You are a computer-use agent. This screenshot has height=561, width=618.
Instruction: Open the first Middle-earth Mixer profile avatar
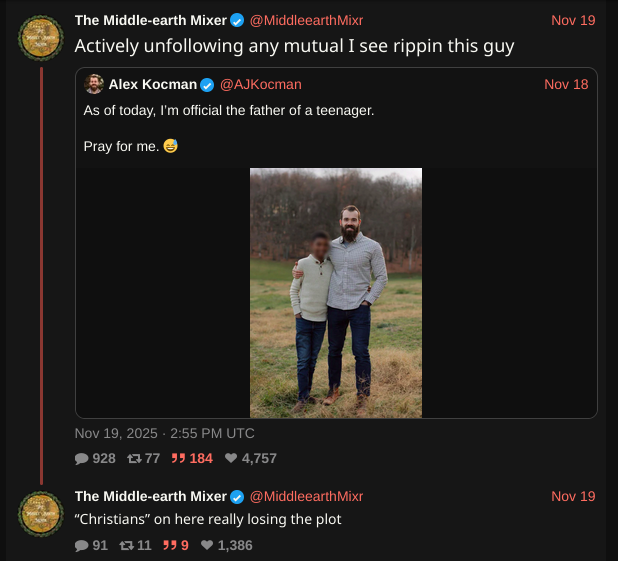pyautogui.click(x=42, y=38)
